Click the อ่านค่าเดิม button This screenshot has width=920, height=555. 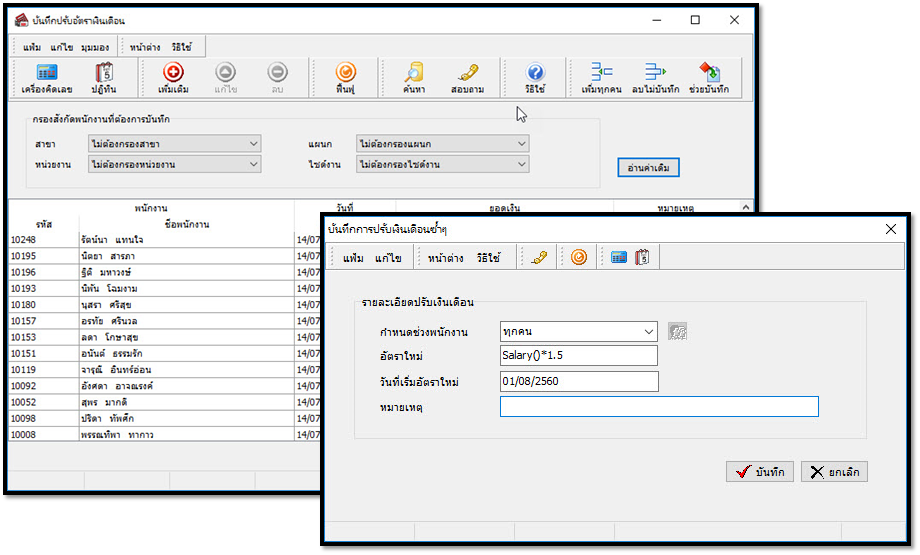tap(648, 168)
